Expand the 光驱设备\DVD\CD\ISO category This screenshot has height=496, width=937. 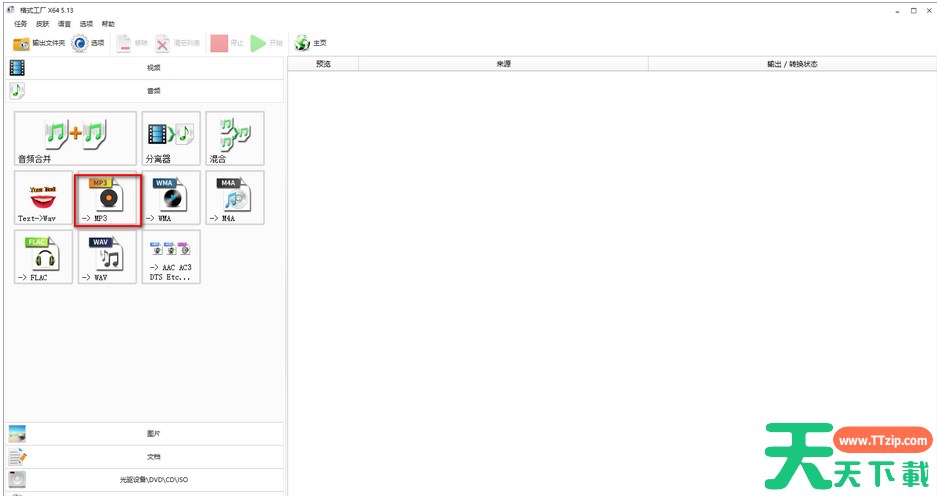coord(145,479)
